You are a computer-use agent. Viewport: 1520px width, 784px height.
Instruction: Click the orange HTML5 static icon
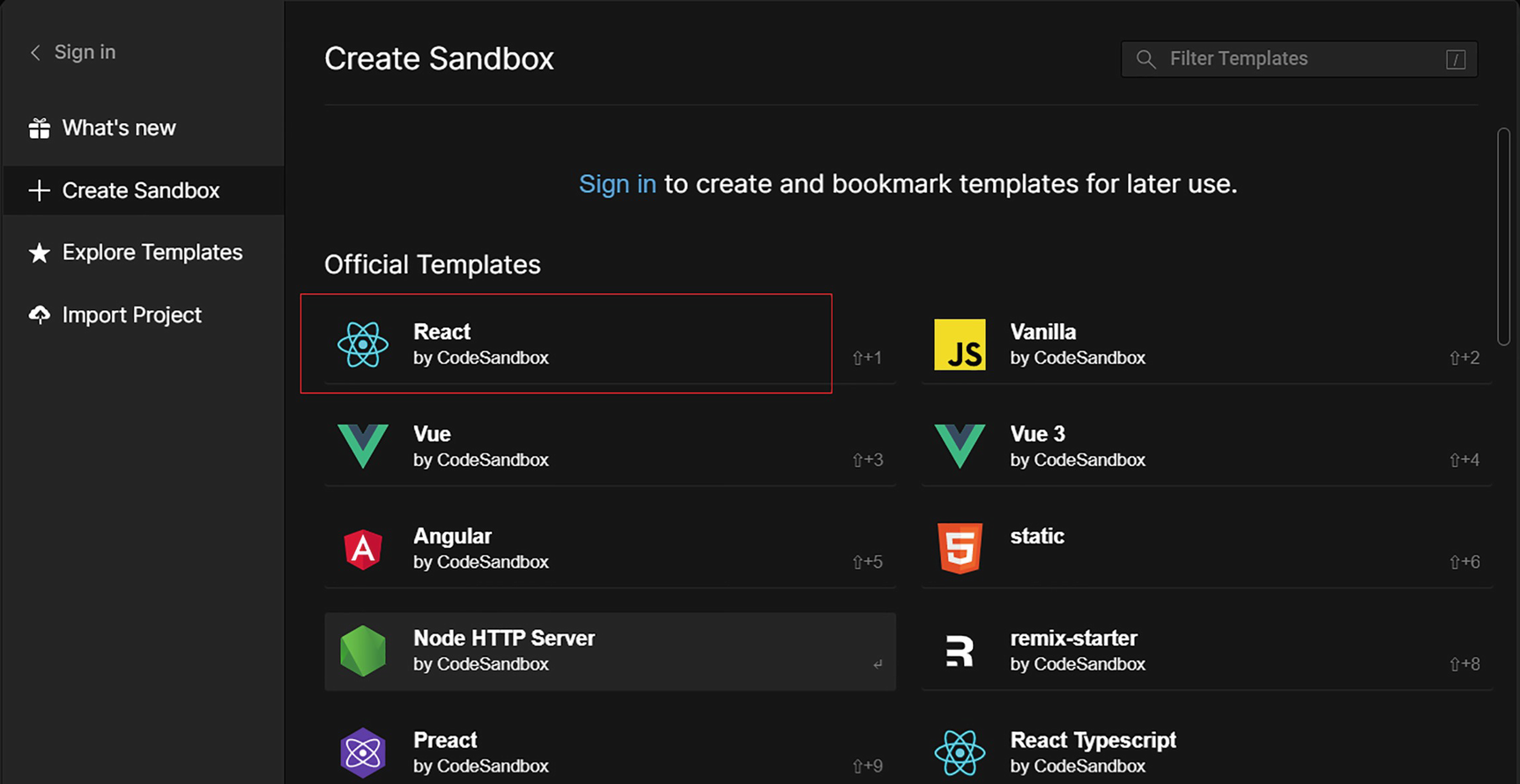(960, 548)
